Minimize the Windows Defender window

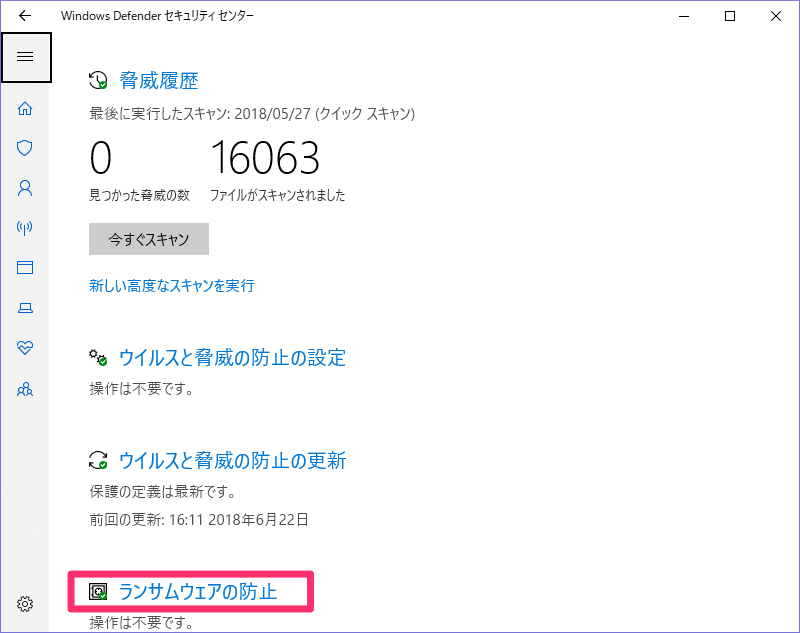pyautogui.click(x=684, y=16)
